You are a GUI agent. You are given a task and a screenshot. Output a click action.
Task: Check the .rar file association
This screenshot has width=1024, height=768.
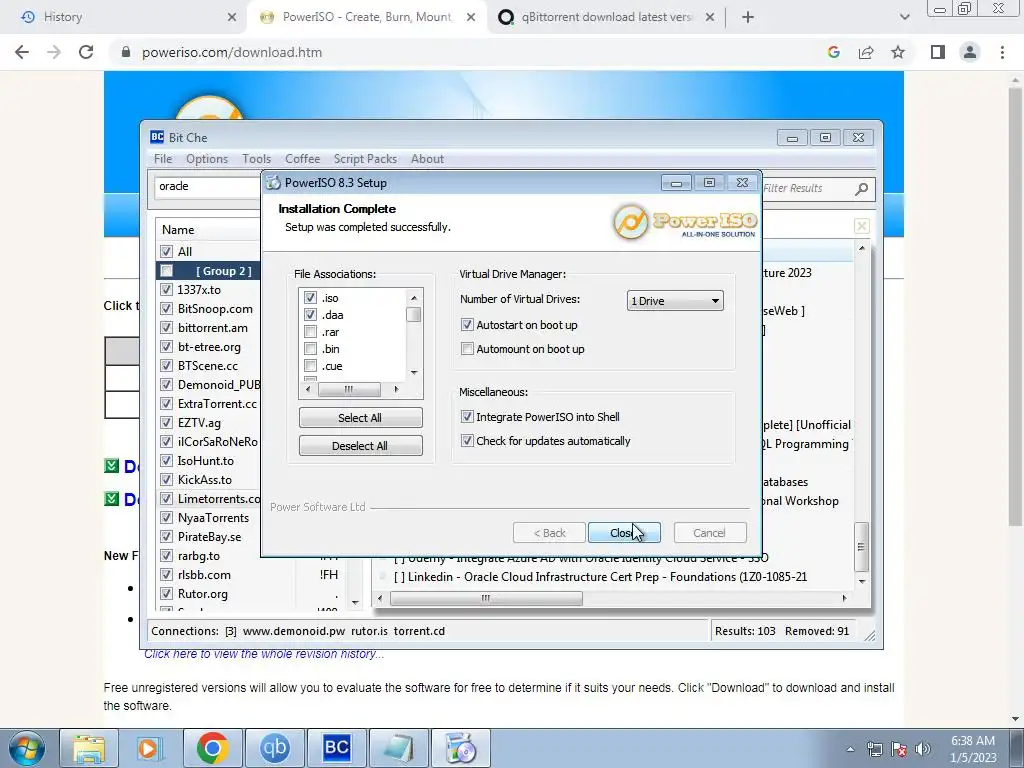tap(310, 332)
